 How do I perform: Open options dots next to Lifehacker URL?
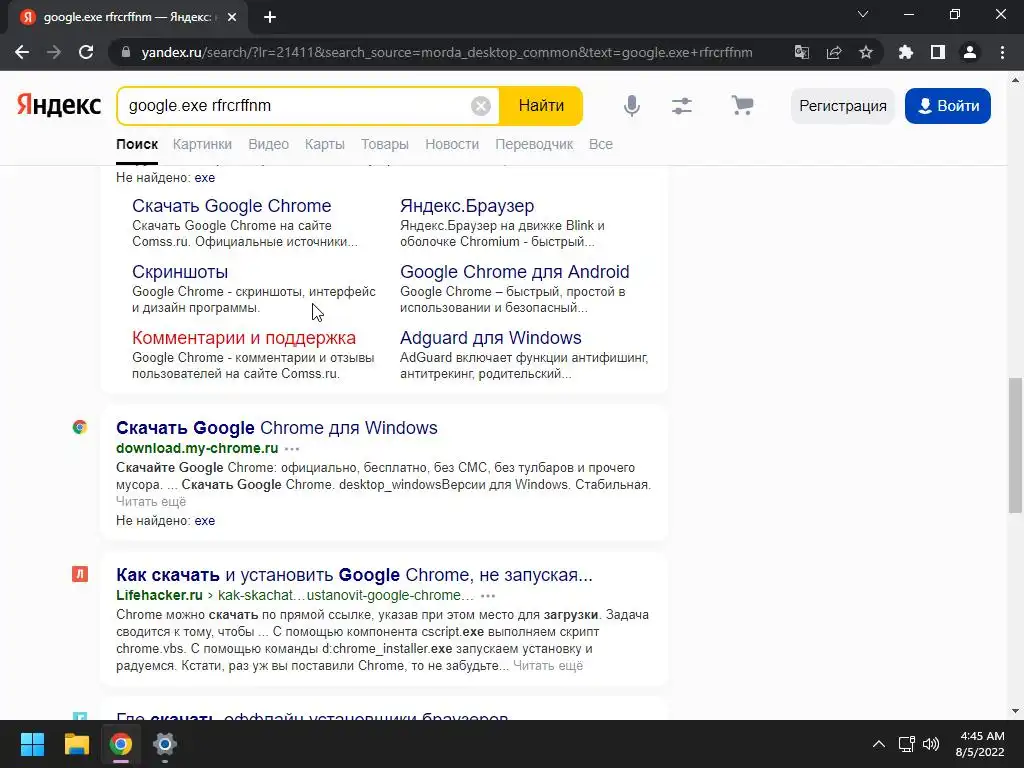488,596
